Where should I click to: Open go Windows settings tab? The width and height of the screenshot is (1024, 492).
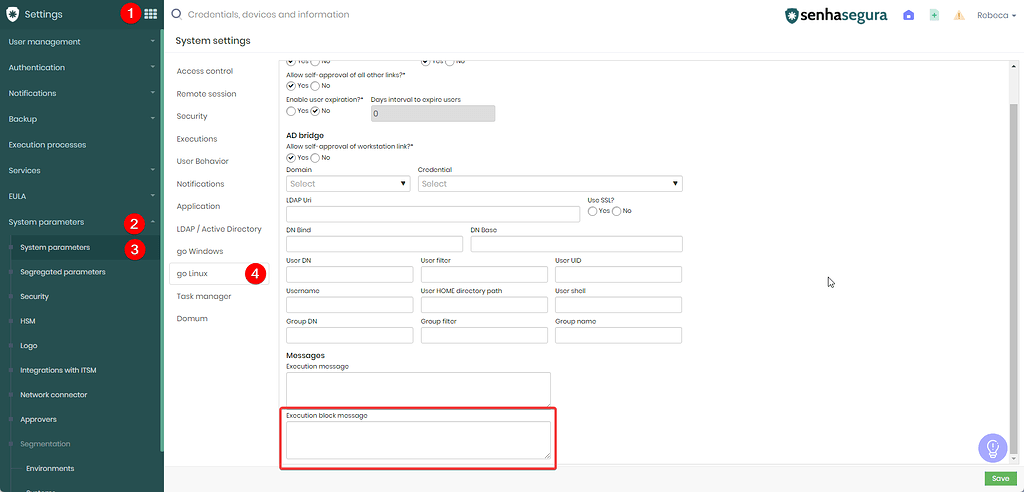point(200,252)
